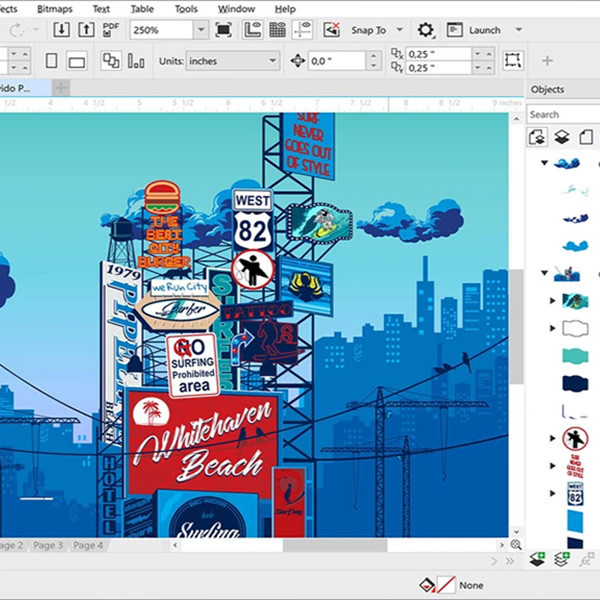600x600 pixels.
Task: Switch to Page 4 tab
Action: pos(88,545)
